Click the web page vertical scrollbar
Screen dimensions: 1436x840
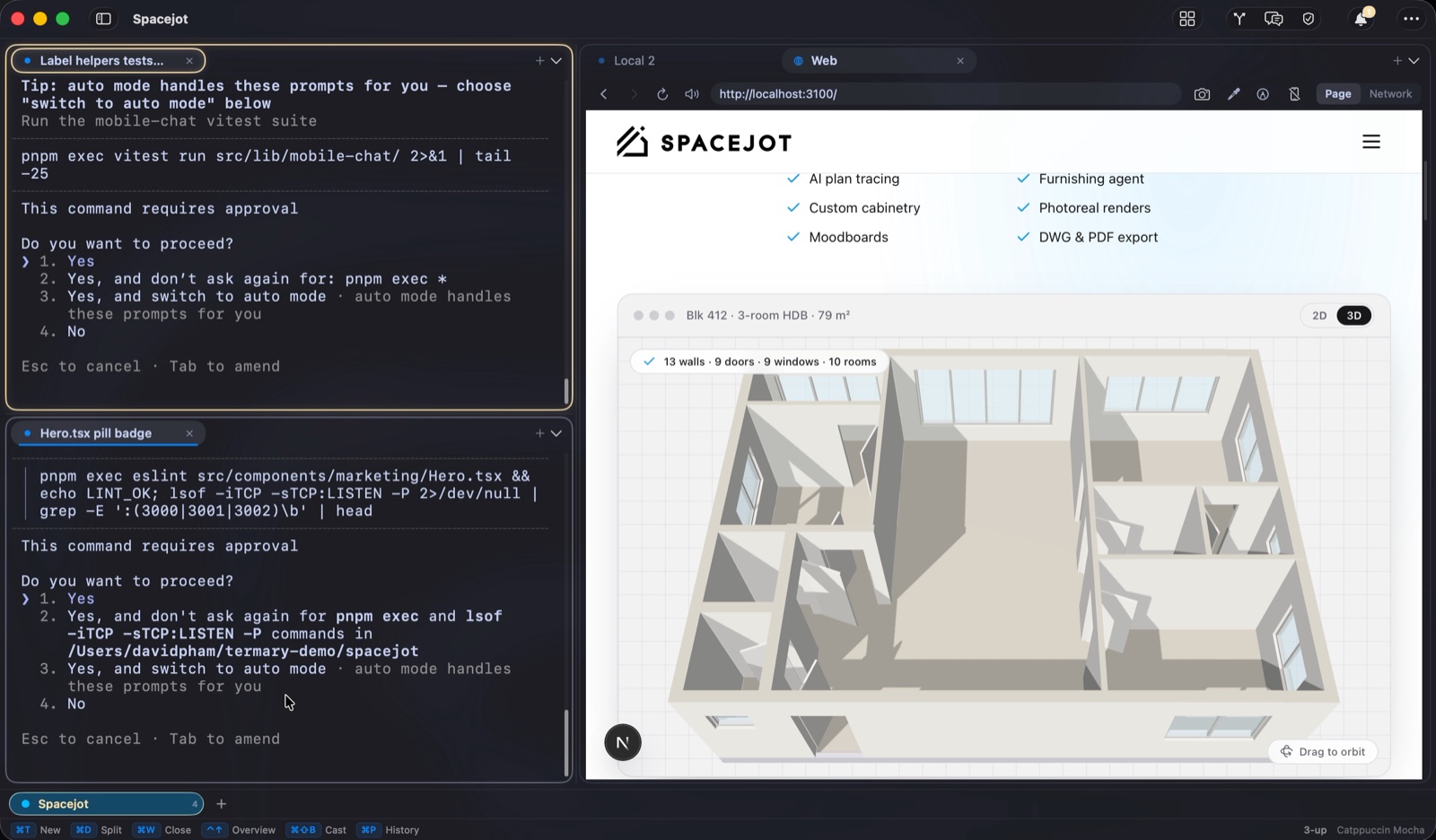(x=1425, y=190)
